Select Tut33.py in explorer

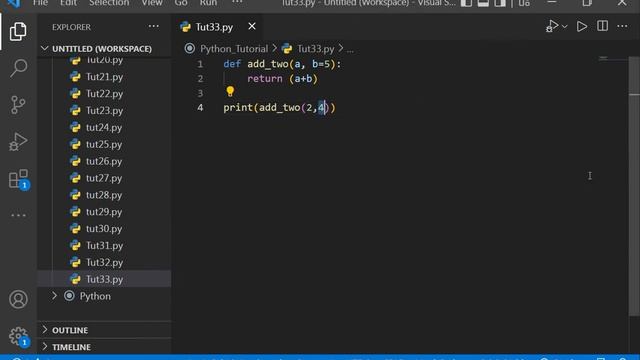point(104,279)
